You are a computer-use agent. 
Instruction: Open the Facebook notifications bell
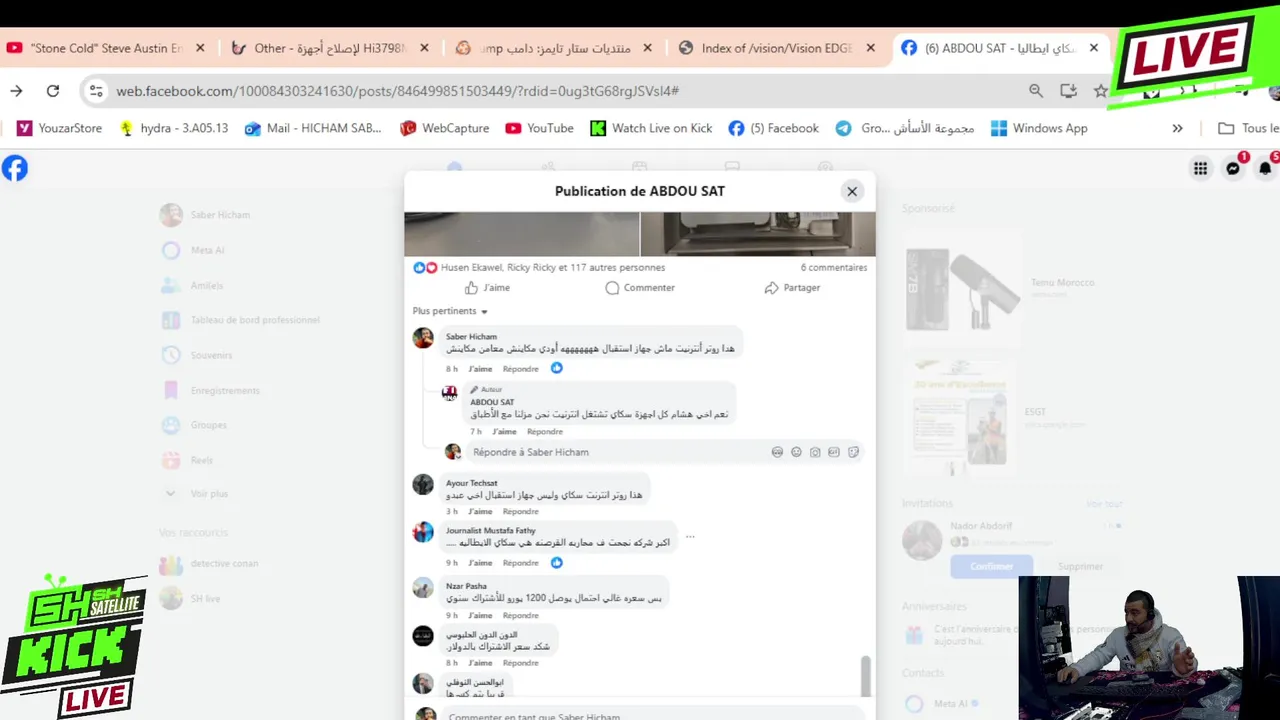coord(1265,168)
